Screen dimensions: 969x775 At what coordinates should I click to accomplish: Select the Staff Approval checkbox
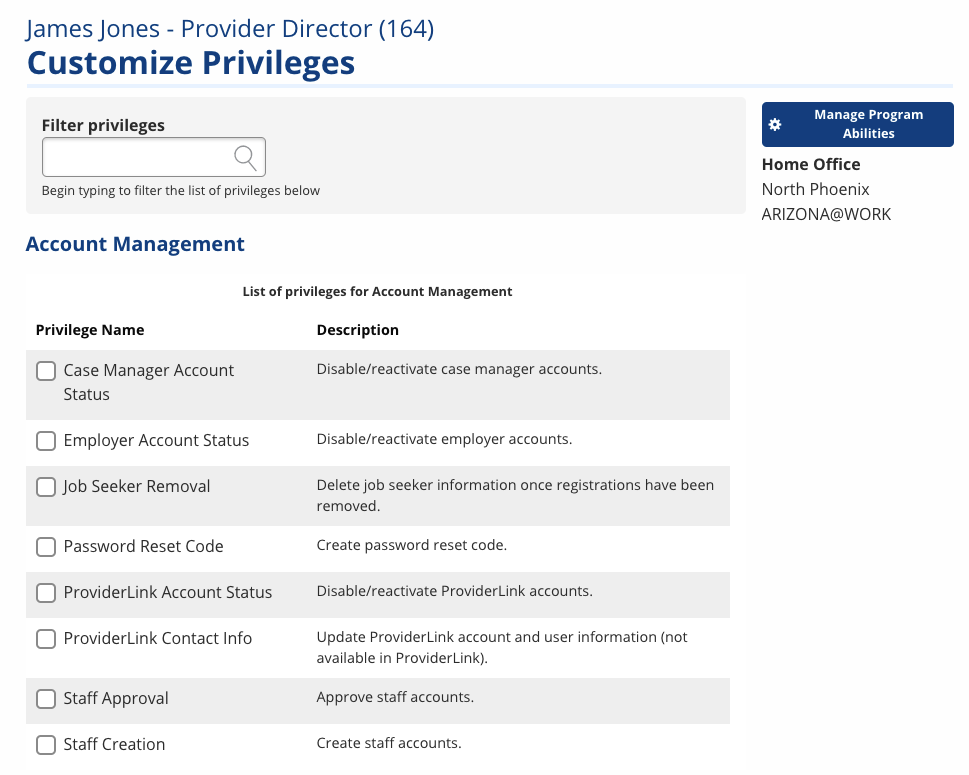click(46, 698)
